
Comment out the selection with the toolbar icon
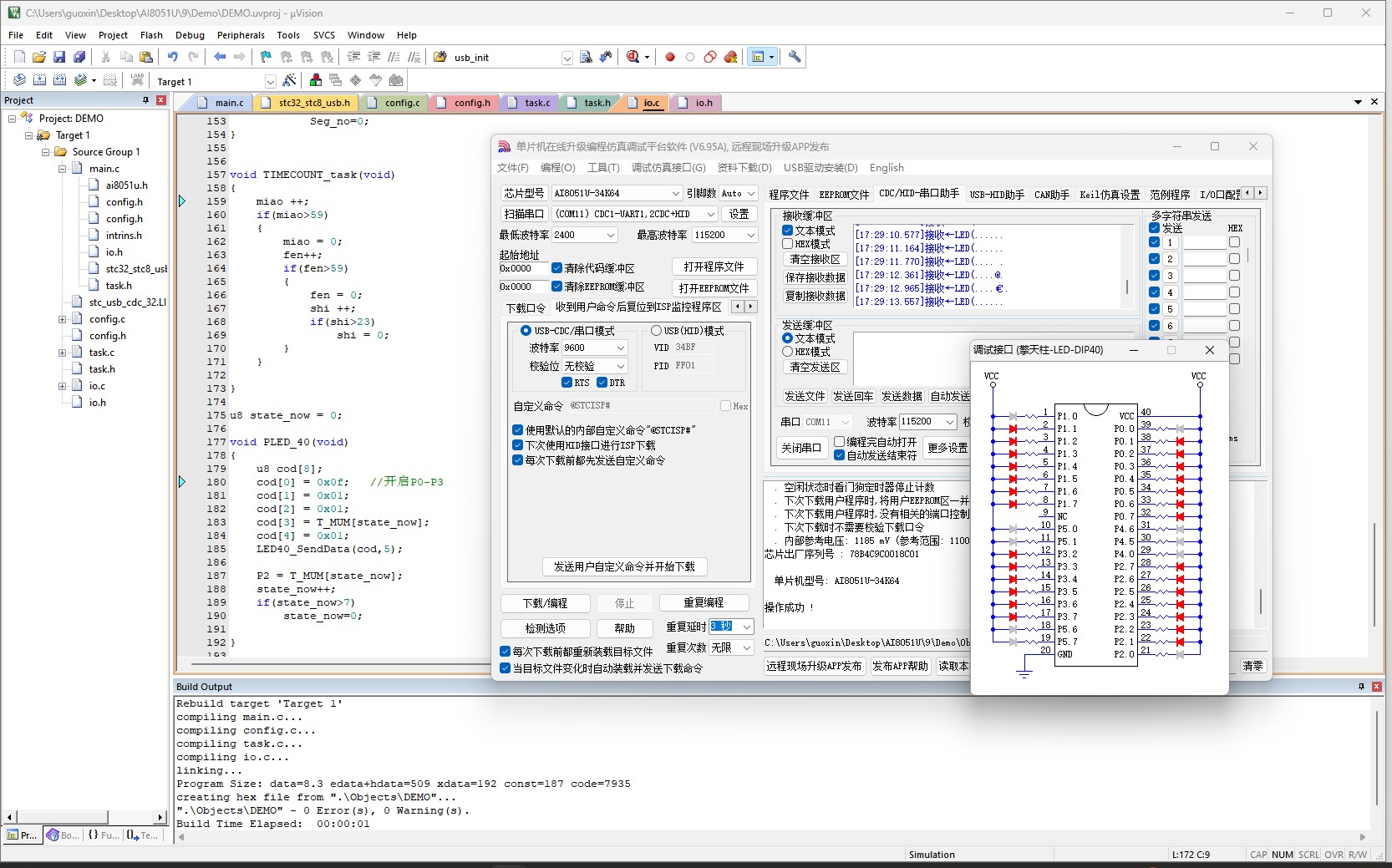pyautogui.click(x=394, y=57)
